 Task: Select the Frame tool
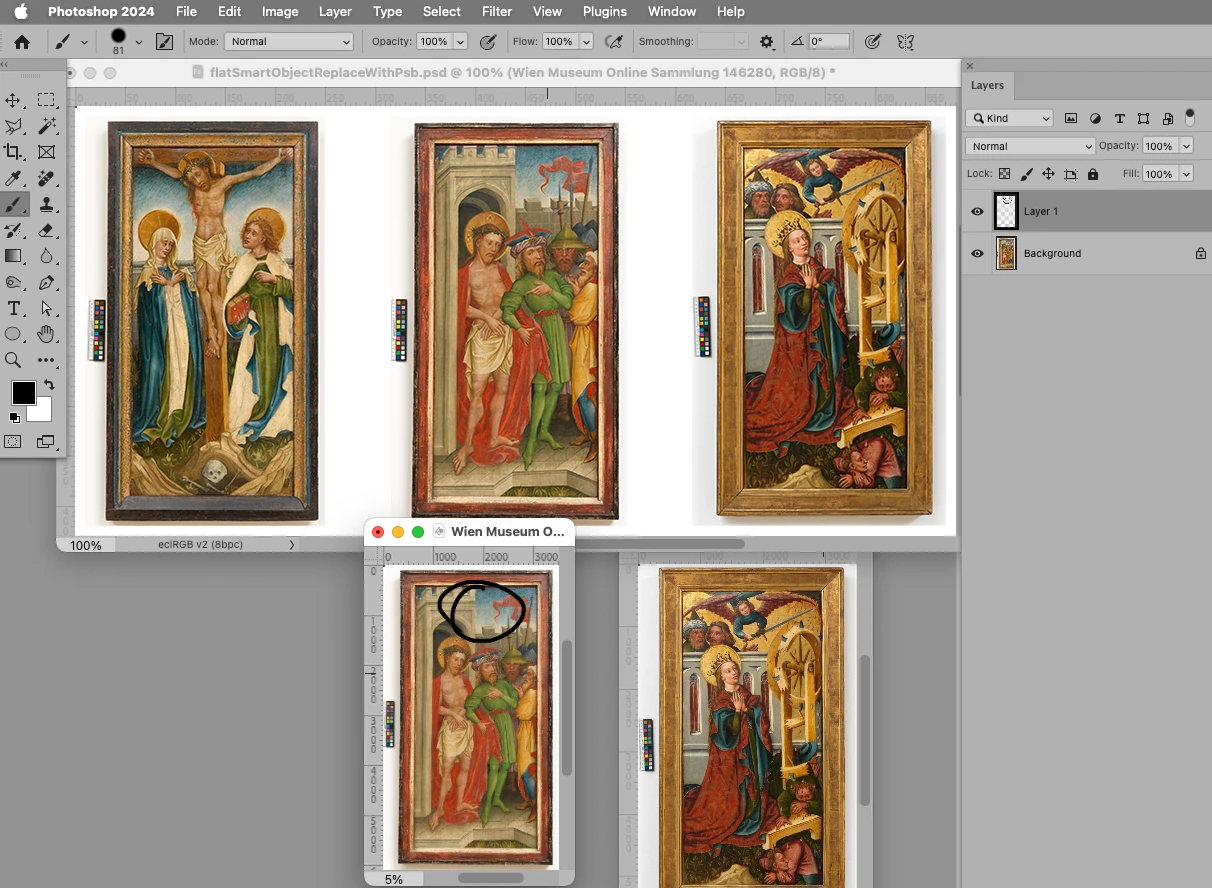click(46, 152)
